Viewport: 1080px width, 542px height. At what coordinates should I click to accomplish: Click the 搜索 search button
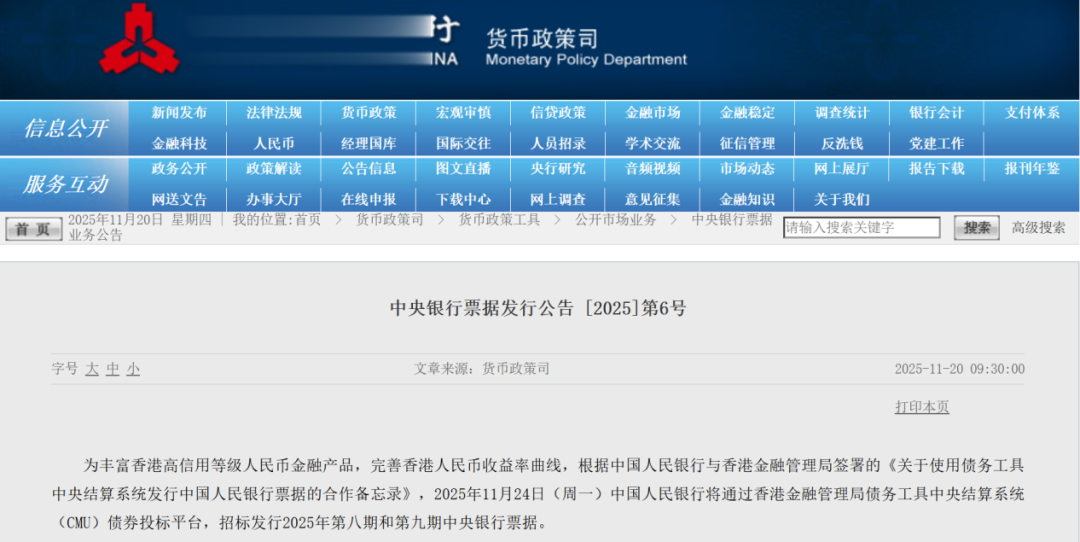(x=977, y=228)
